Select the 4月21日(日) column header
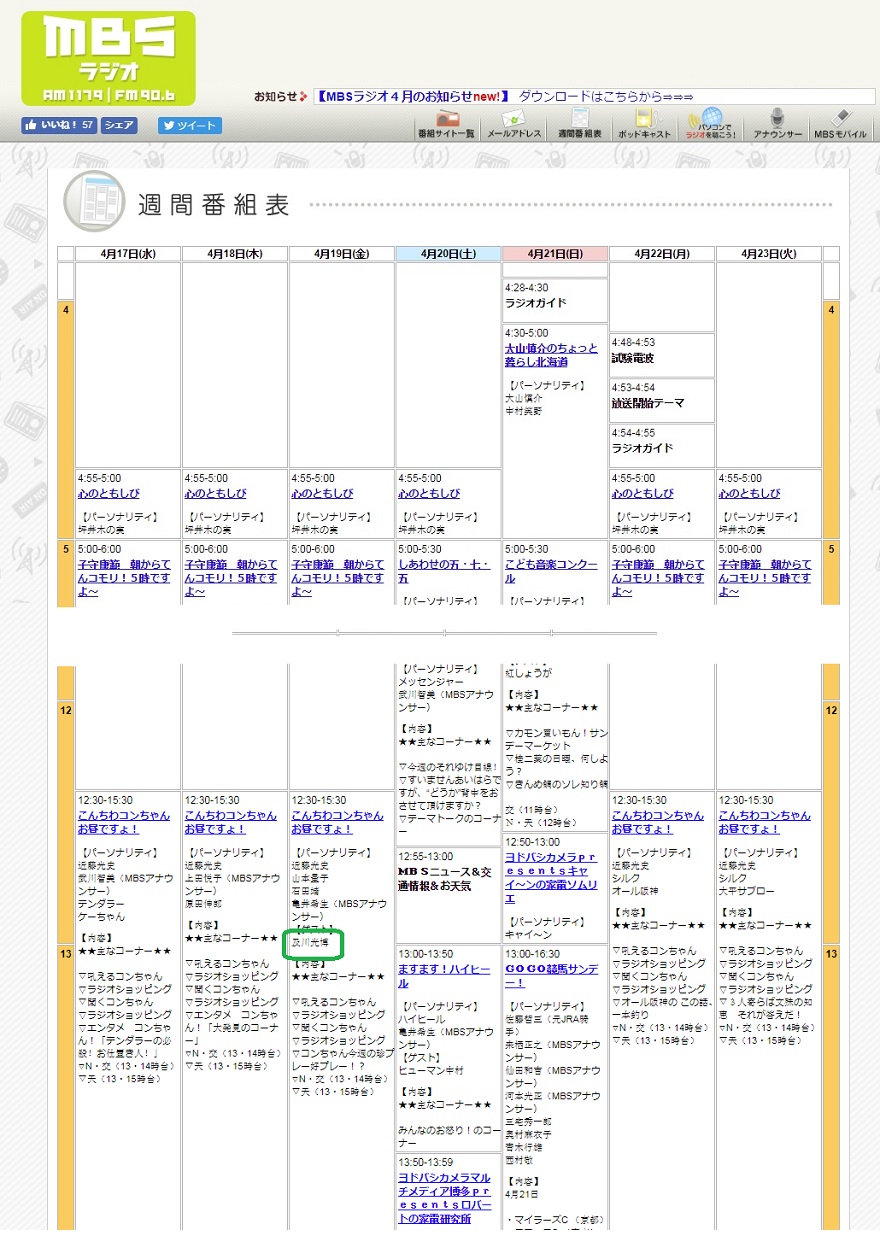Viewport: 880px width, 1250px height. tap(555, 254)
